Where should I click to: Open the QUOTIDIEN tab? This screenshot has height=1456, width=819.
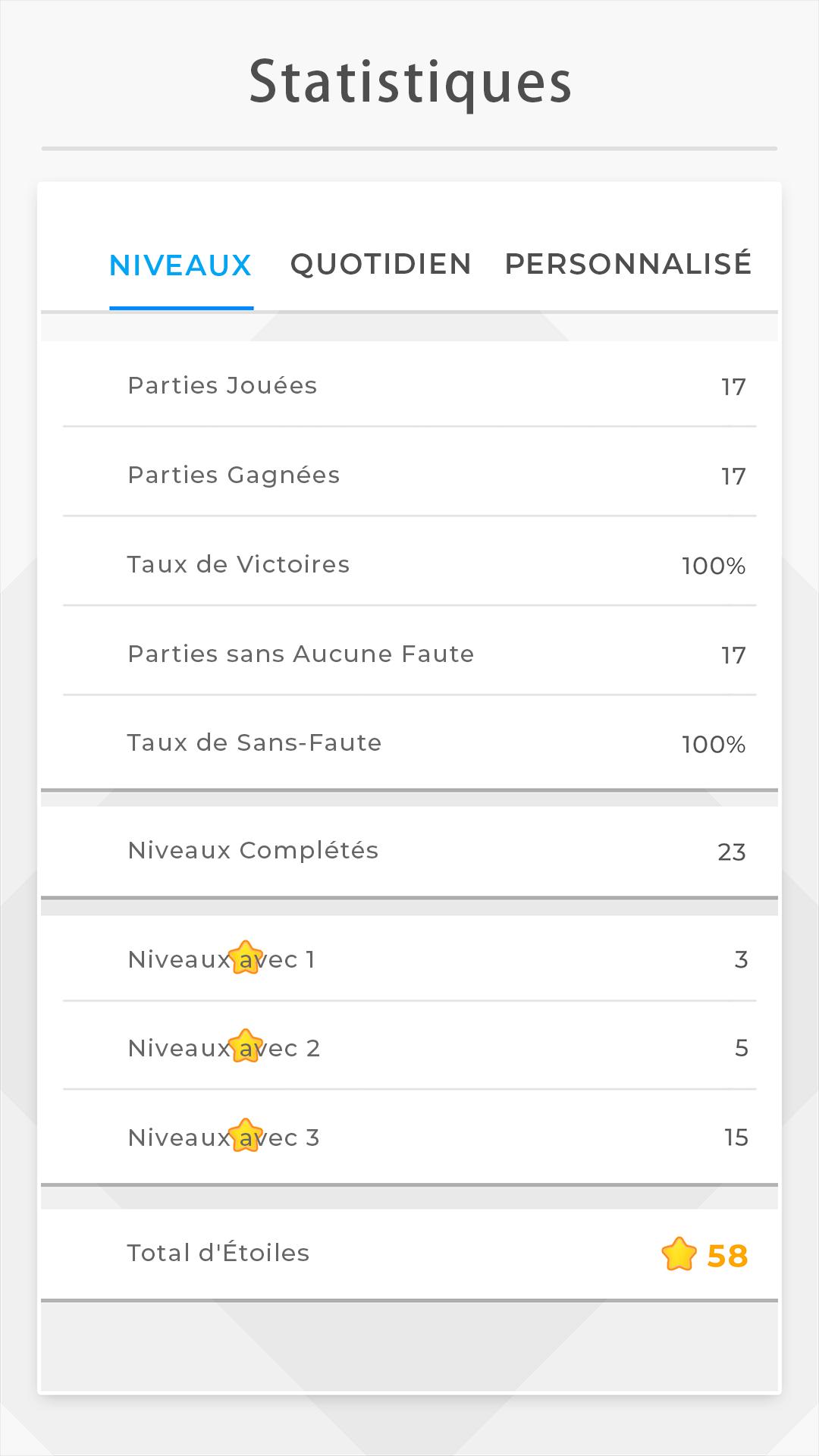pos(381,265)
